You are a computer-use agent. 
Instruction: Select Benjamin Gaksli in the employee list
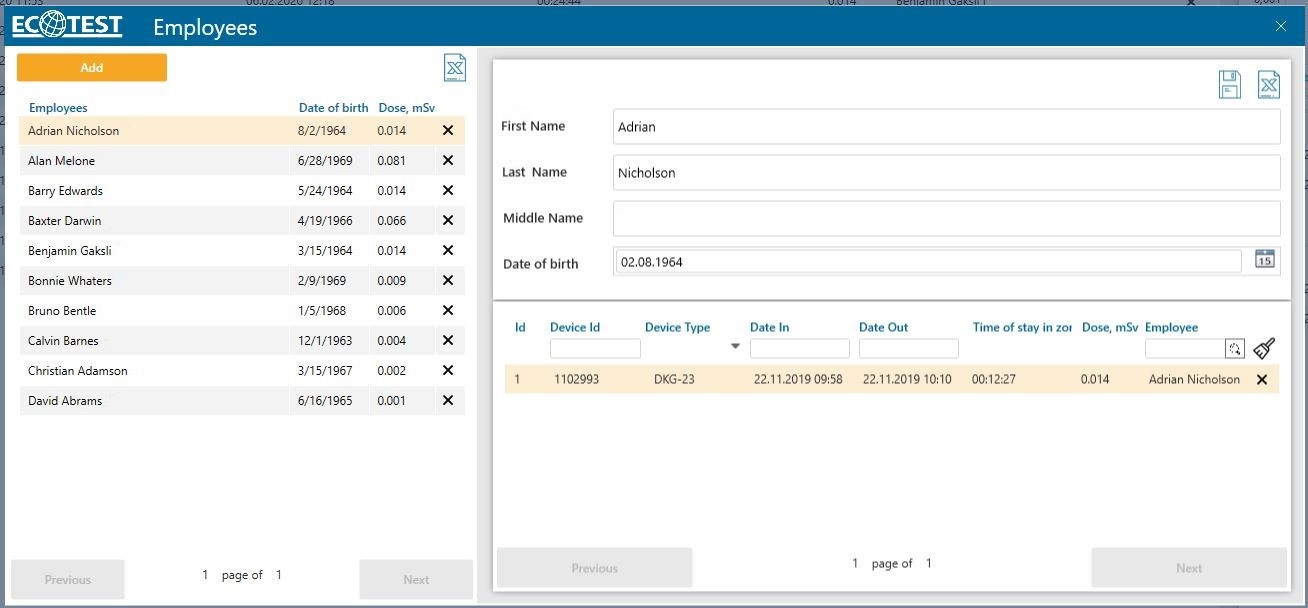click(x=70, y=251)
